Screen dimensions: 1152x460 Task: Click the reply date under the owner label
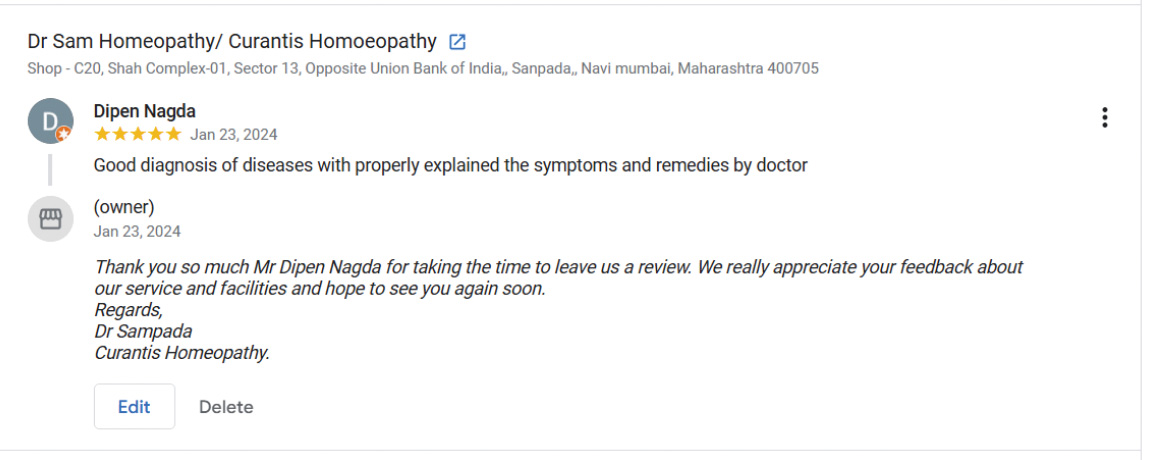[x=137, y=231]
